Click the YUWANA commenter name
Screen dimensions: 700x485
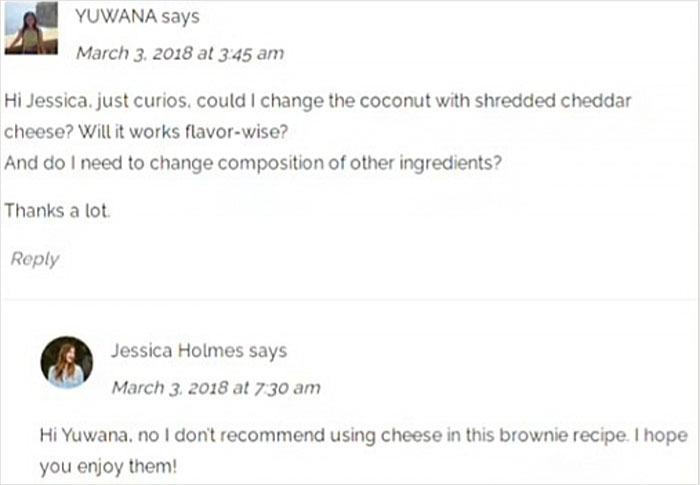pos(116,17)
